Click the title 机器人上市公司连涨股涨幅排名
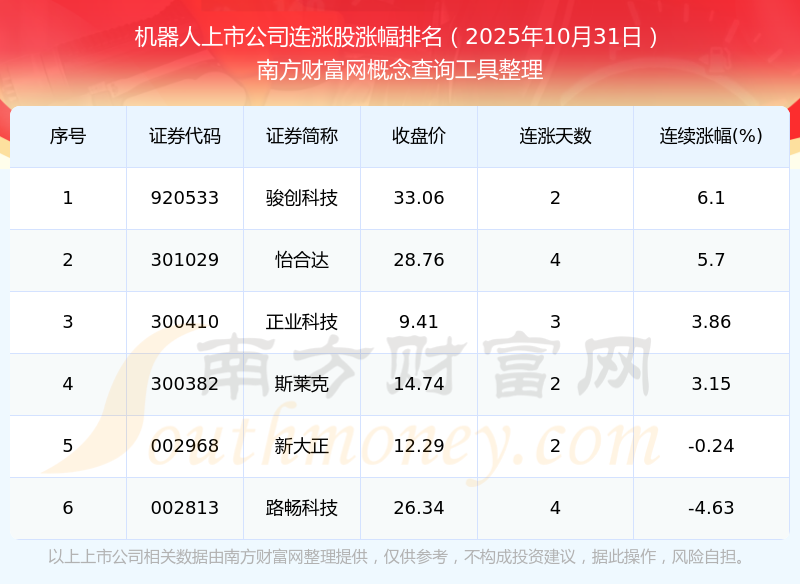 pyautogui.click(x=289, y=37)
